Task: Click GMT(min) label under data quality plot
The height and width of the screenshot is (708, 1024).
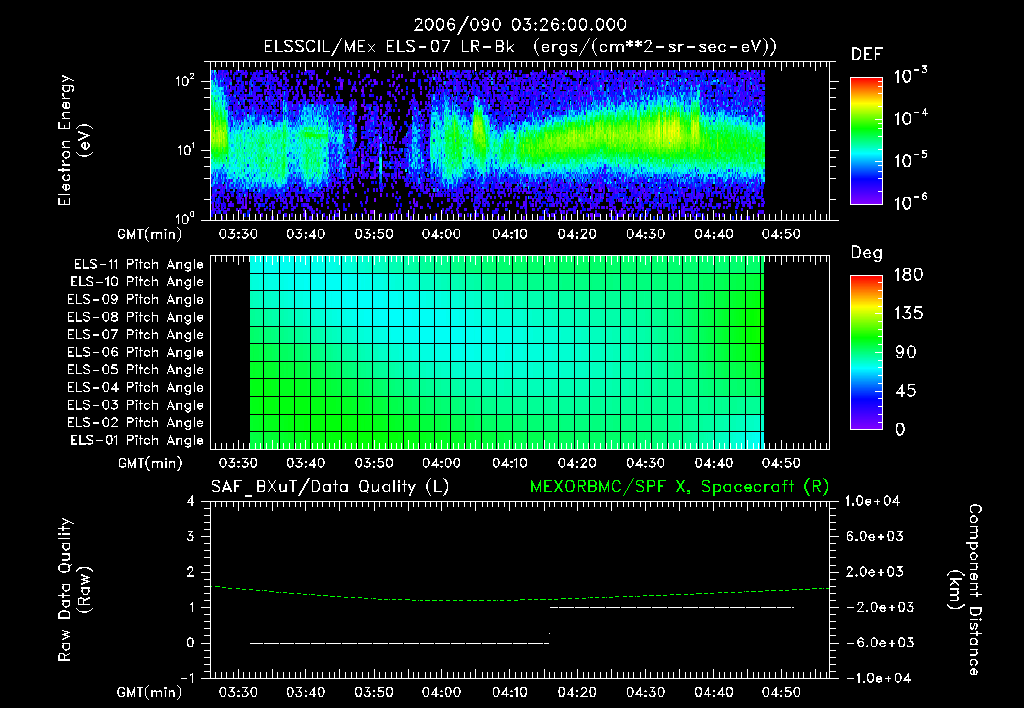Action: click(150, 693)
